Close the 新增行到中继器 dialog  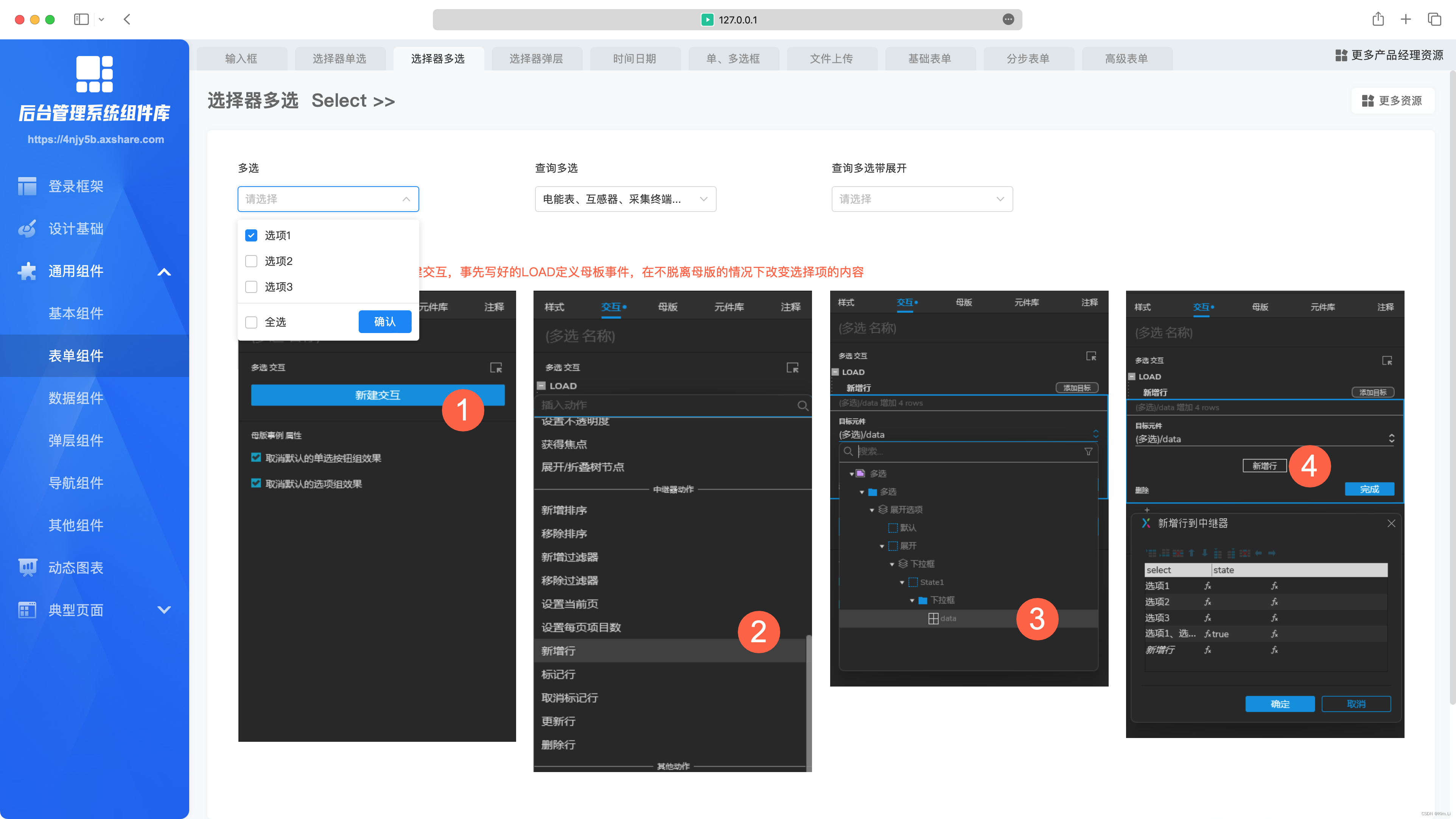pos(1391,523)
